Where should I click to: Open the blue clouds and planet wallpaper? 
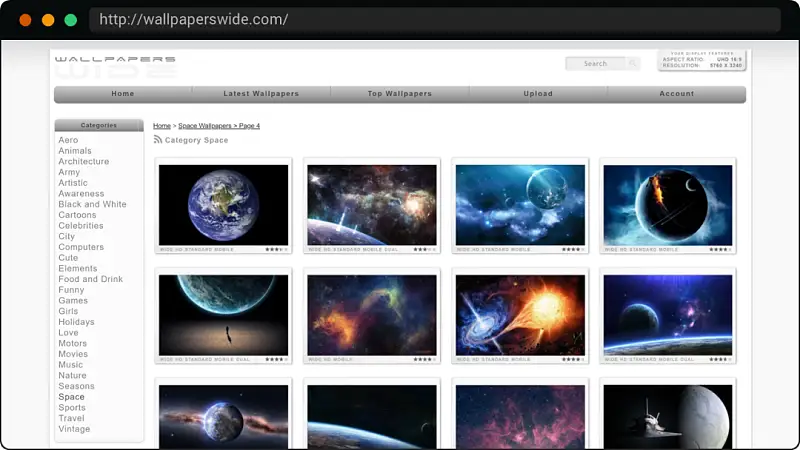pyautogui.click(x=520, y=205)
